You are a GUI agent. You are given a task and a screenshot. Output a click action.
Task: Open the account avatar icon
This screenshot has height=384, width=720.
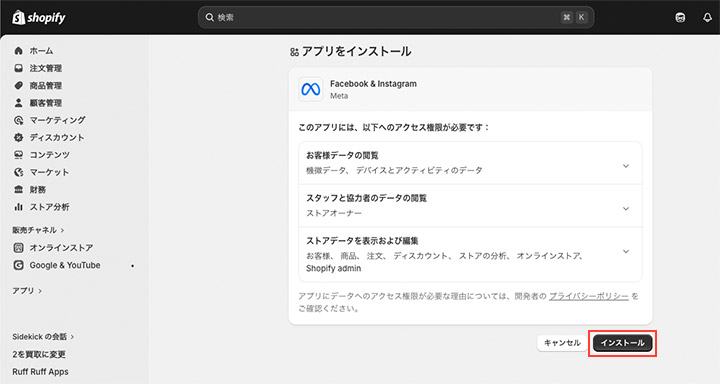tap(680, 17)
